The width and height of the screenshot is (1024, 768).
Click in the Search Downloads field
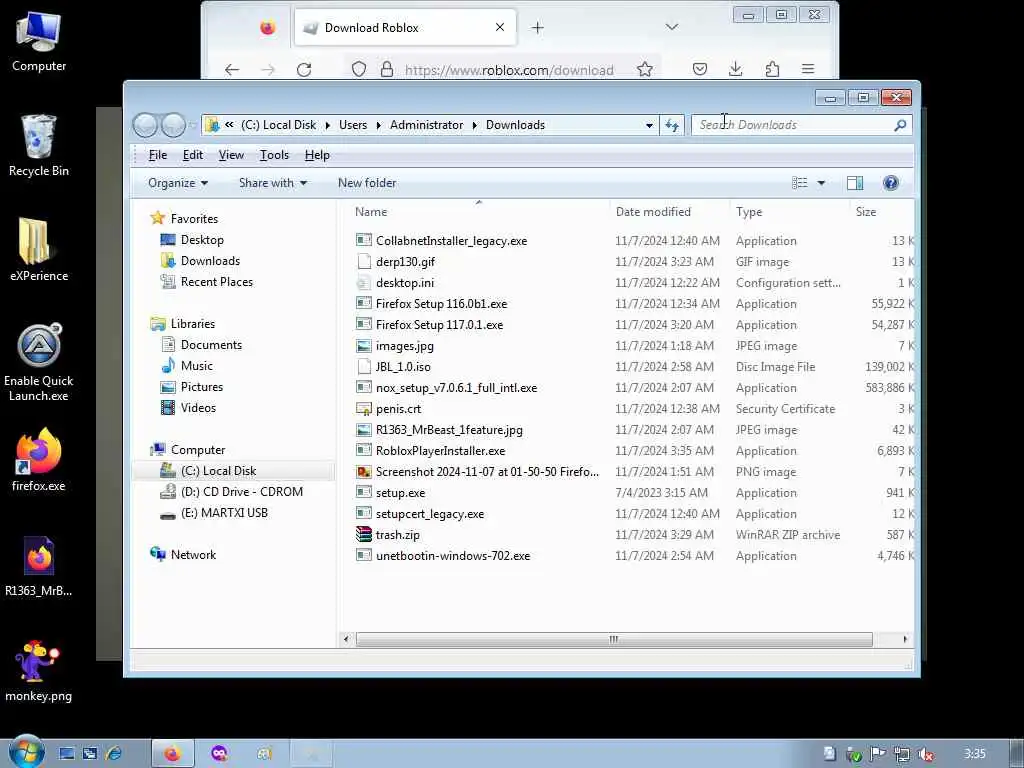click(792, 125)
